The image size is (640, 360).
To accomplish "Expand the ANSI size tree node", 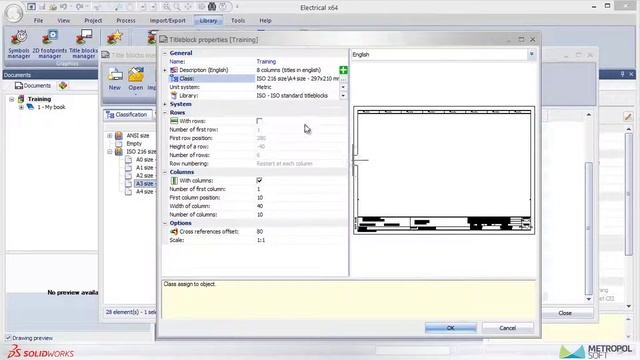I will click(109, 136).
